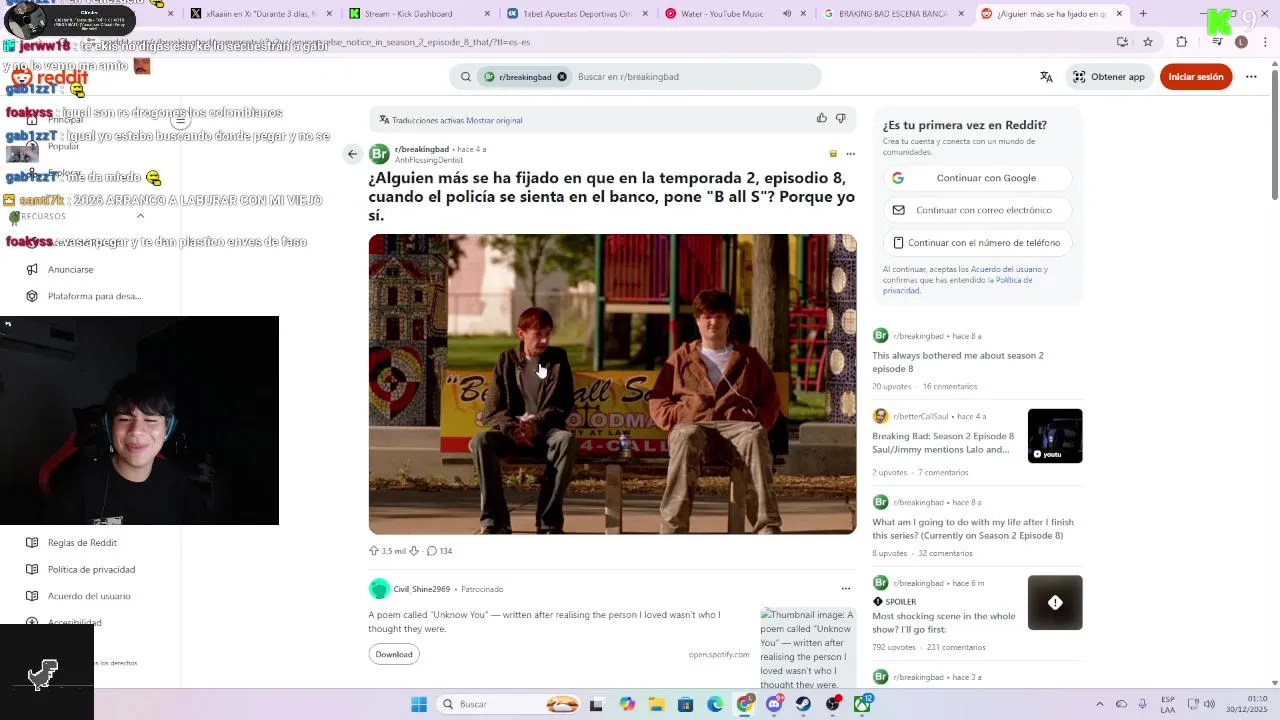Downvote the Breaking Bad post
The width and height of the screenshot is (1280, 720).
tap(414, 551)
